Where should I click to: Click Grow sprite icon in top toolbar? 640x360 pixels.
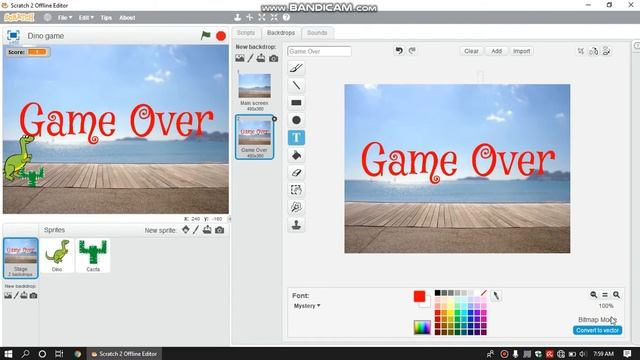coord(262,17)
